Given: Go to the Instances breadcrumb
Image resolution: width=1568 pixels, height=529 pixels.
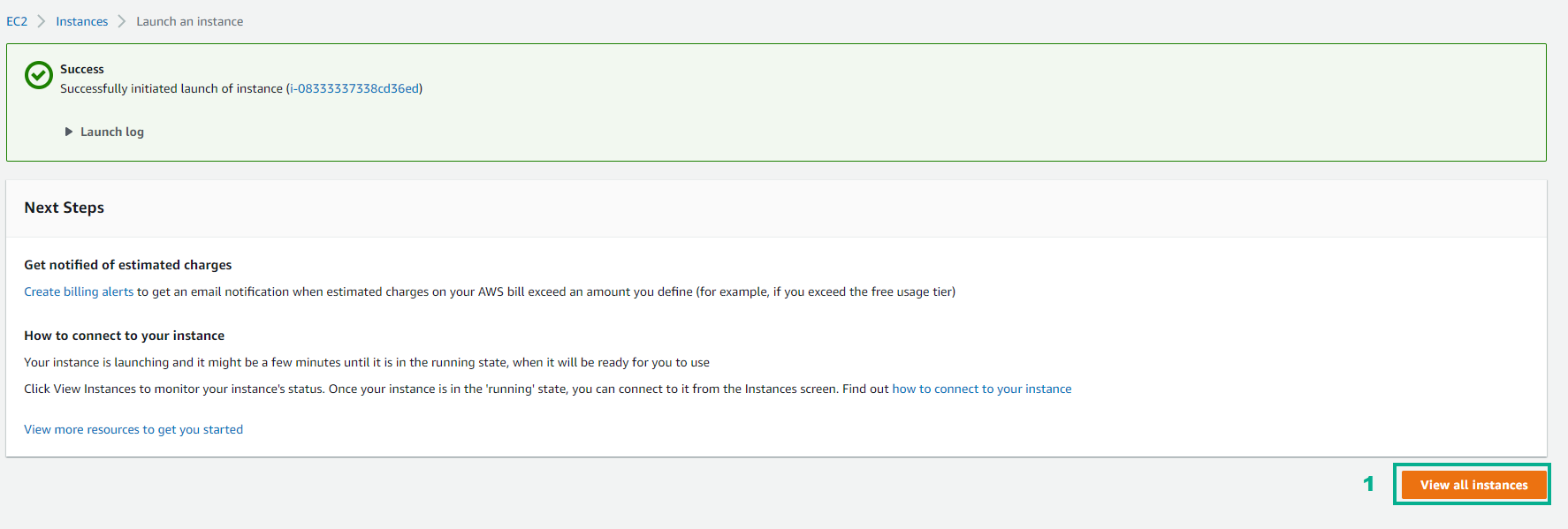Looking at the screenshot, I should click(x=82, y=21).
